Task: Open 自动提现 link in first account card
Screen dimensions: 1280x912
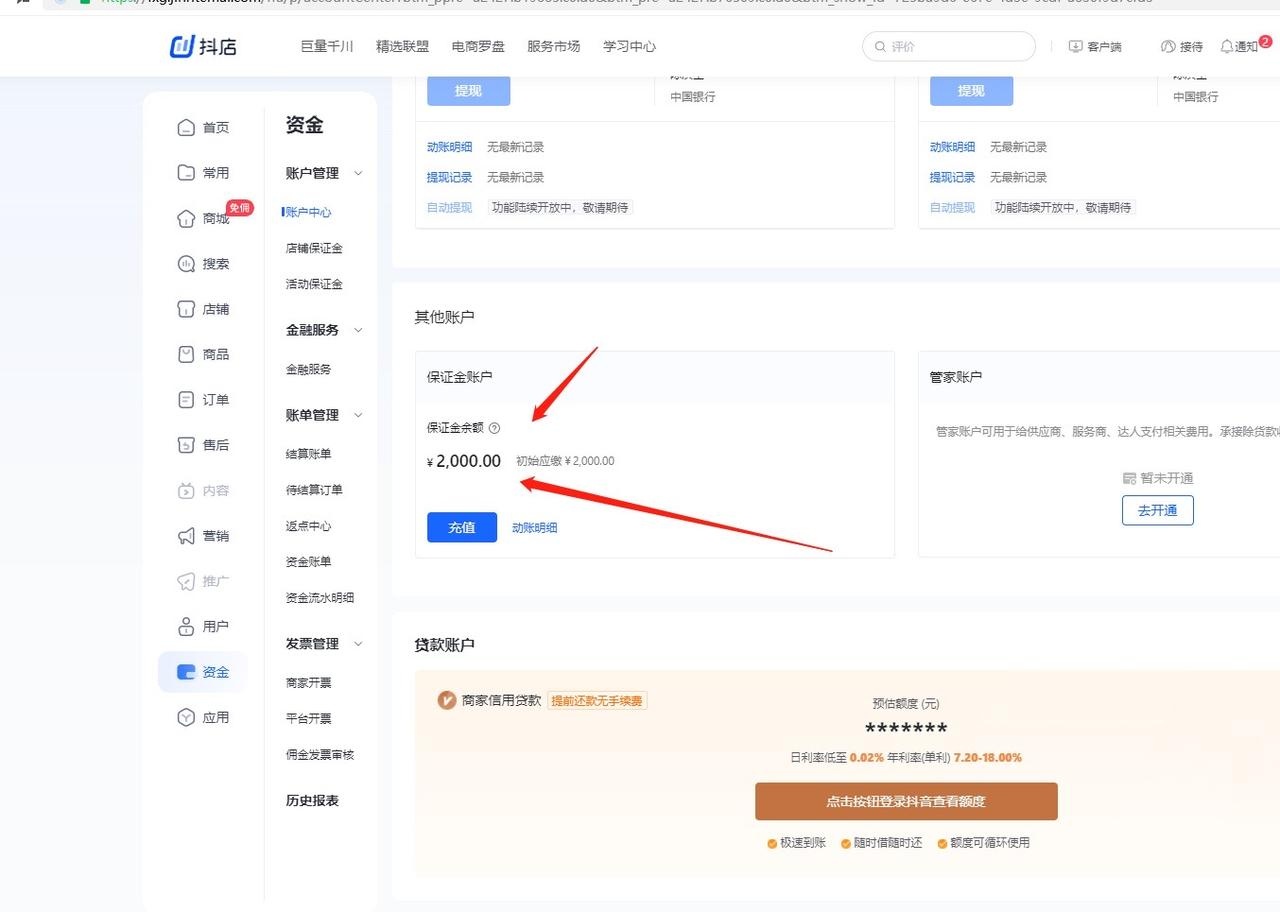Action: point(449,208)
